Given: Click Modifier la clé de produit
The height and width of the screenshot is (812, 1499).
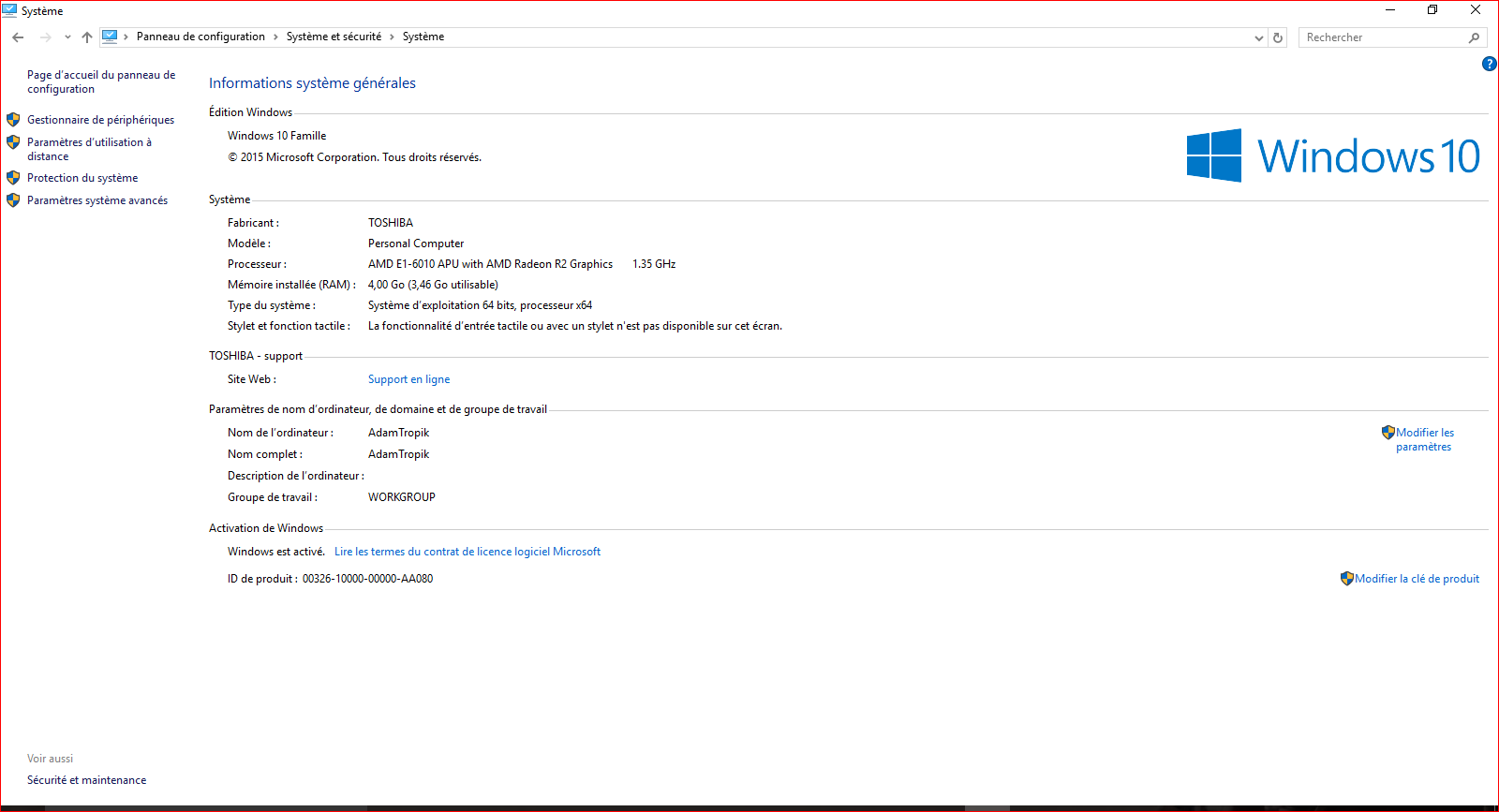Looking at the screenshot, I should tap(1417, 579).
